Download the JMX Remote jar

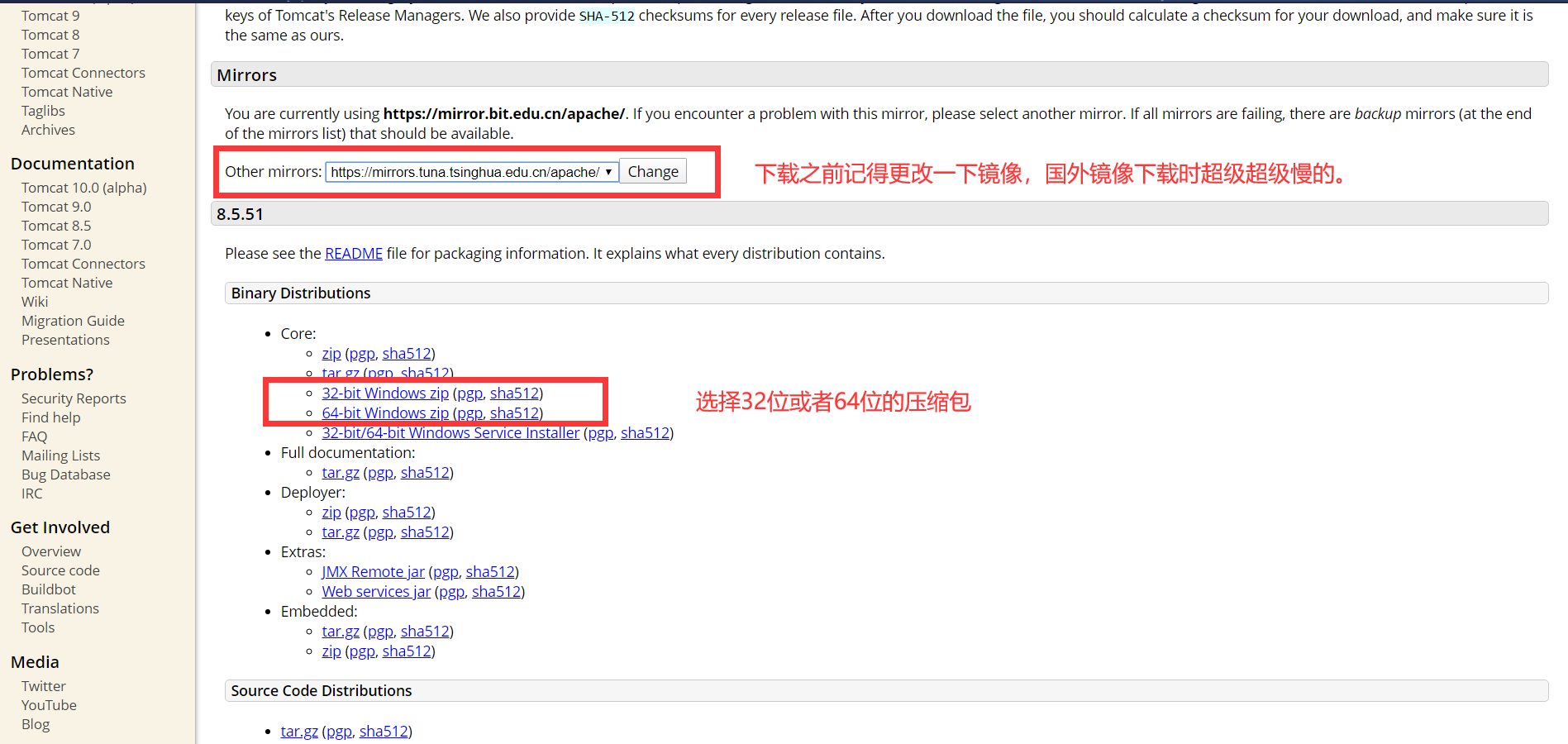tap(373, 572)
